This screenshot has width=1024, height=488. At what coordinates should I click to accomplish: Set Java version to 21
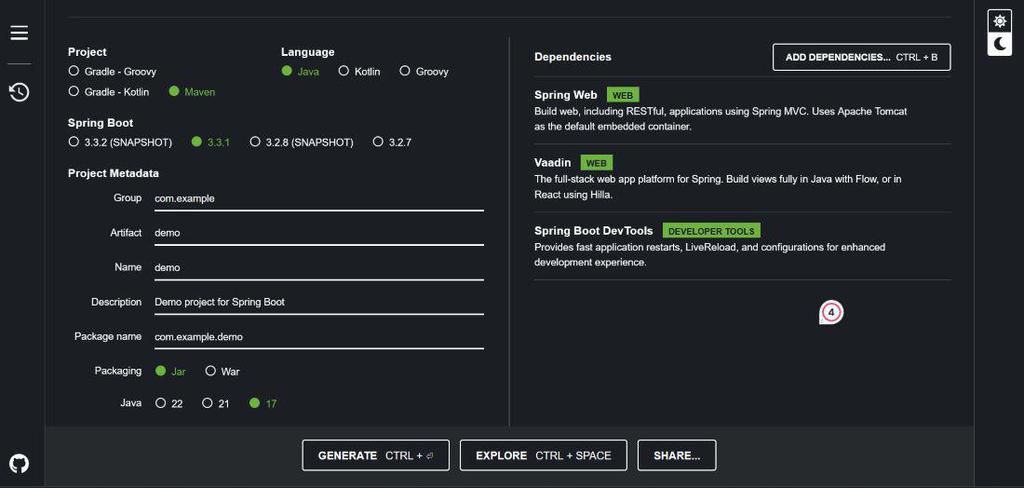tap(216, 403)
